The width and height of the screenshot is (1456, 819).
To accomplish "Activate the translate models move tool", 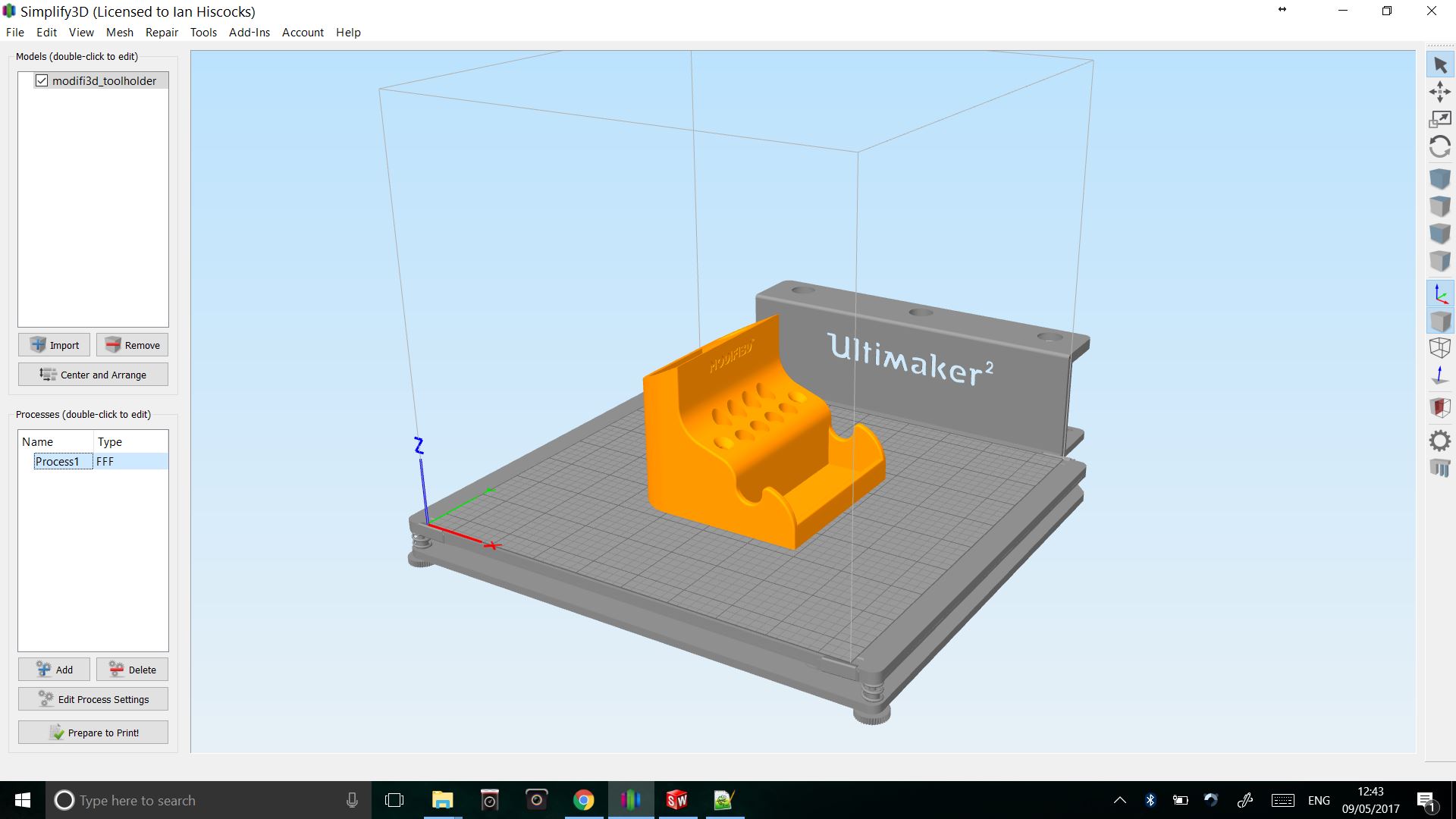I will 1439,93.
